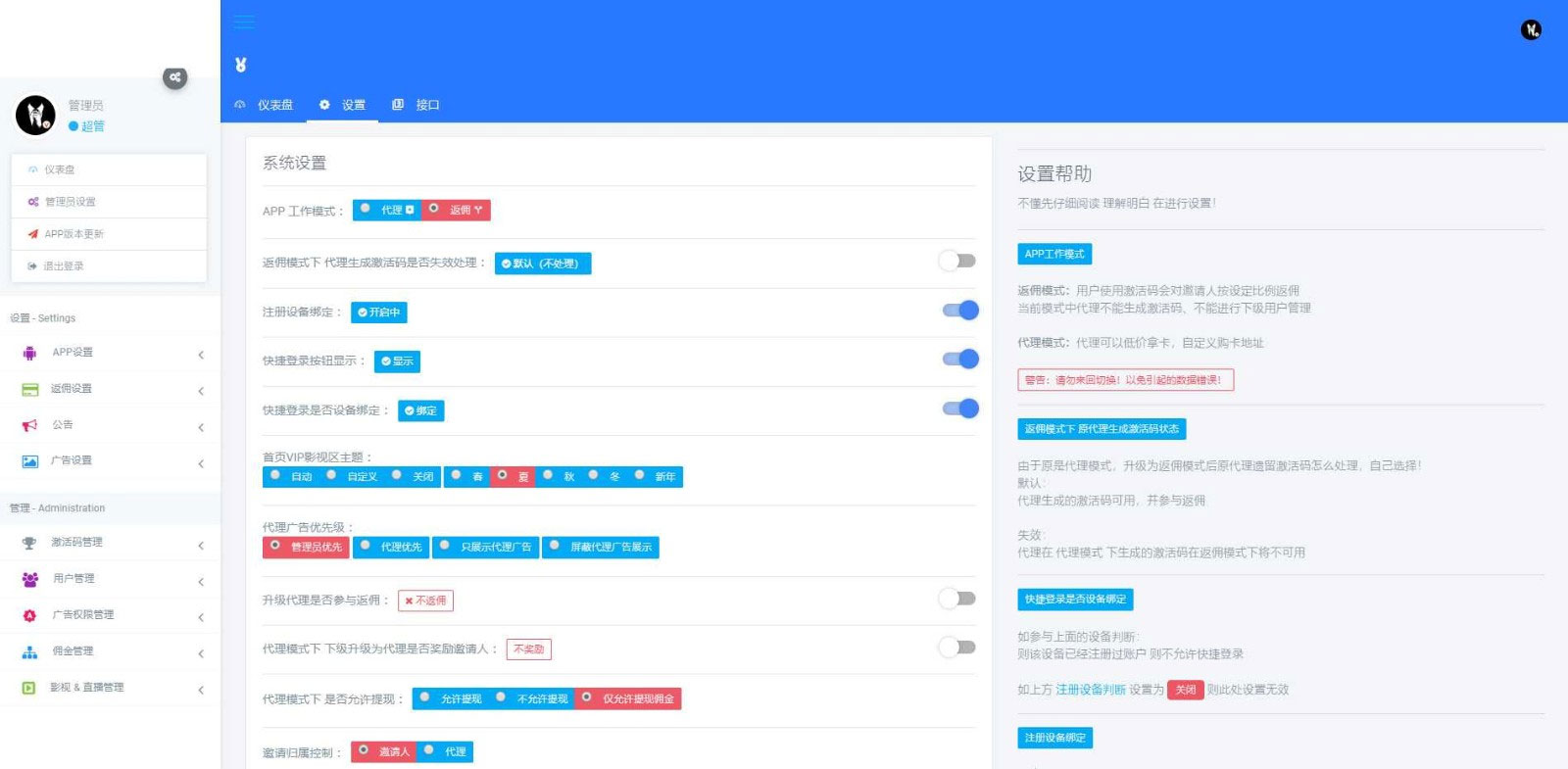Turn off 快捷登录按钮显示 switch
Screen dimensions: 1568x769
pyautogui.click(x=959, y=360)
